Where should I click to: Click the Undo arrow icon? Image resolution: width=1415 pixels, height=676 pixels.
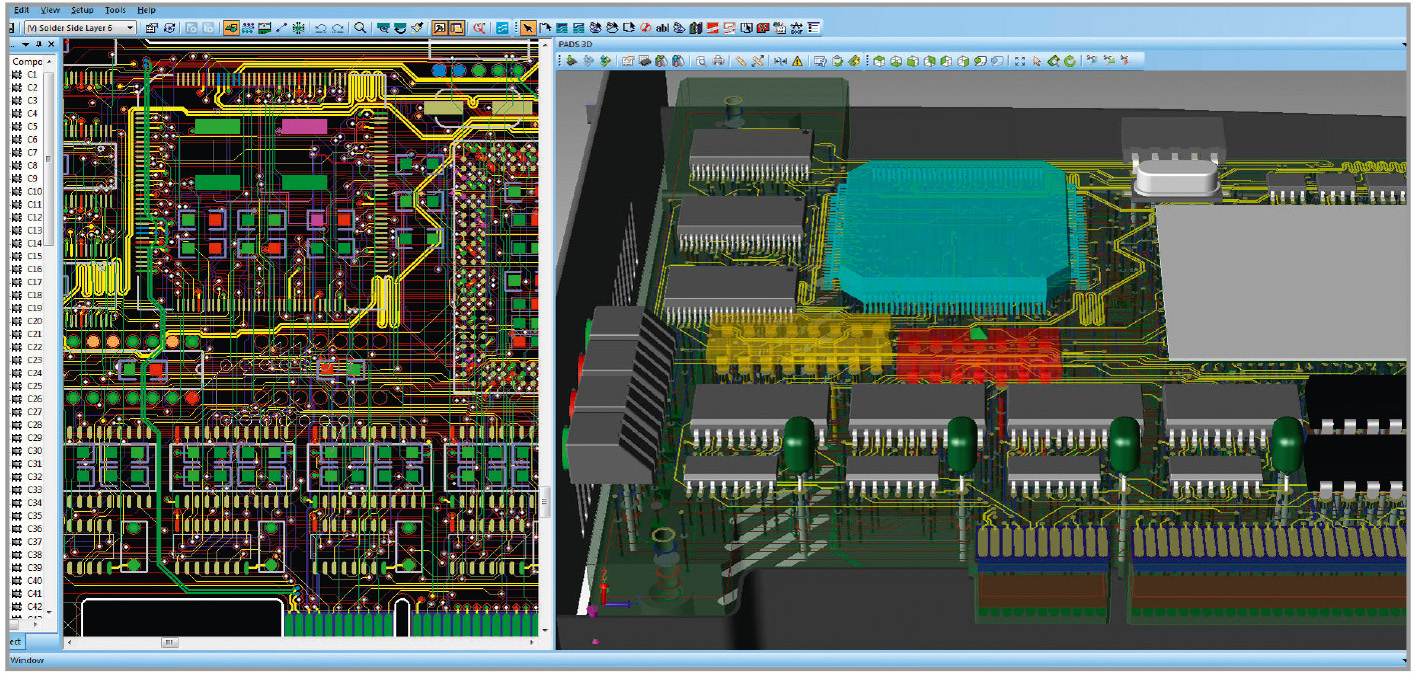(x=320, y=28)
